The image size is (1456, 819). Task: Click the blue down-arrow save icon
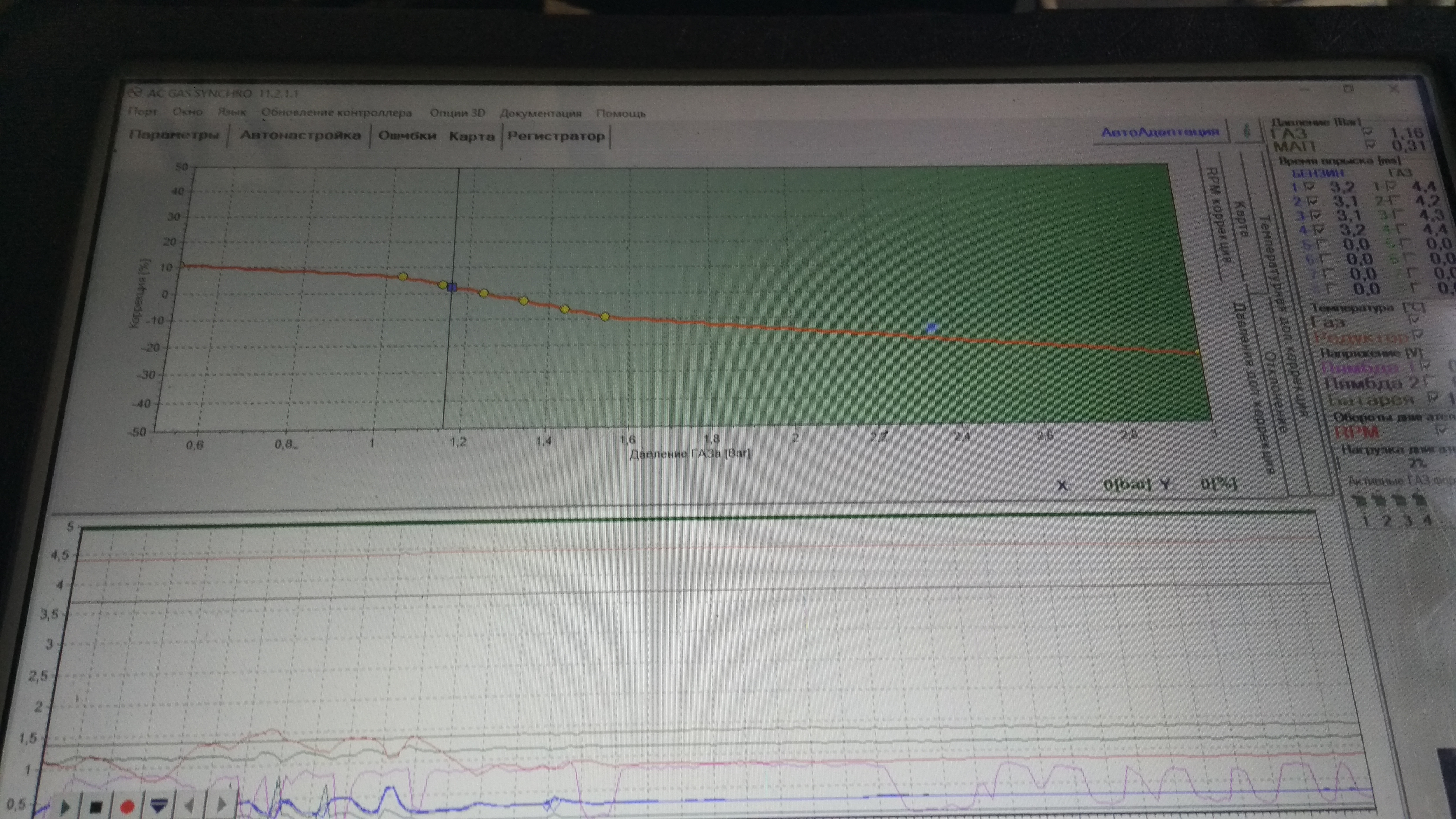(x=159, y=805)
